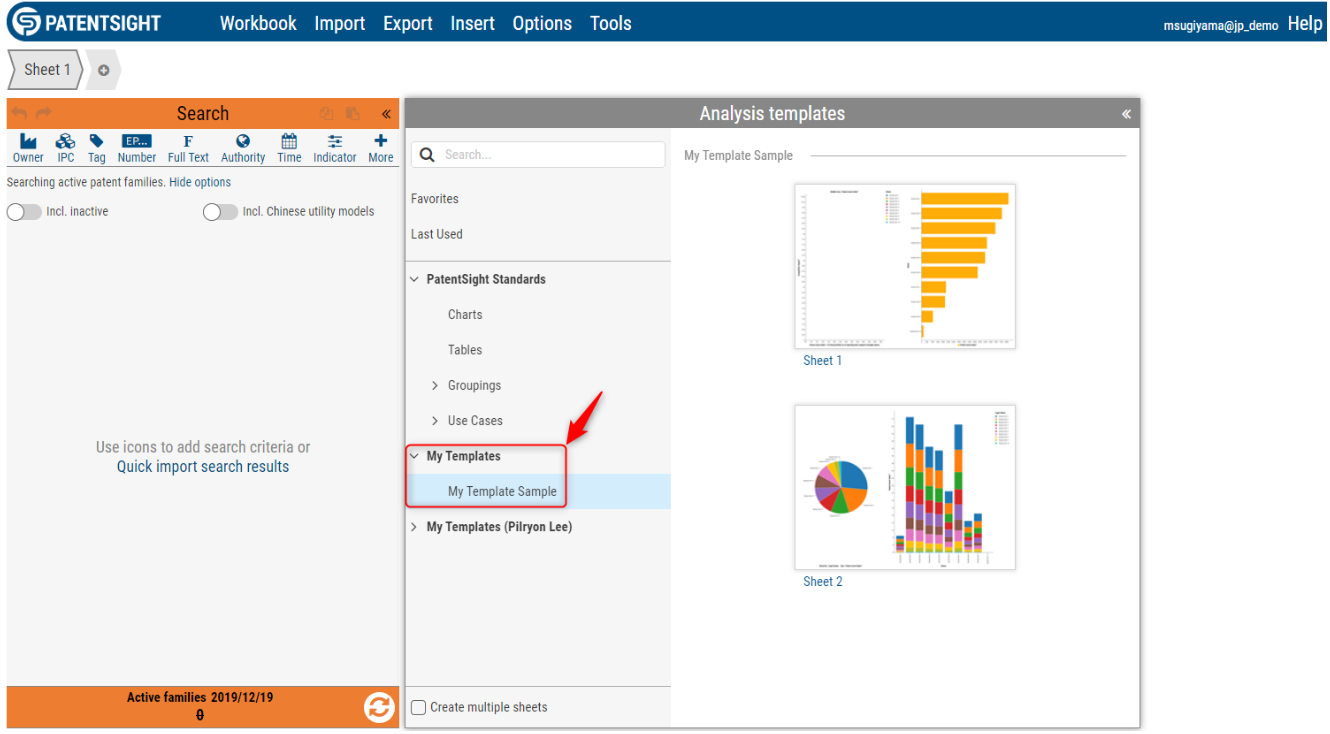Add a Full Text search criterion
Image resolution: width=1330 pixels, height=734 pixels.
coord(188,148)
